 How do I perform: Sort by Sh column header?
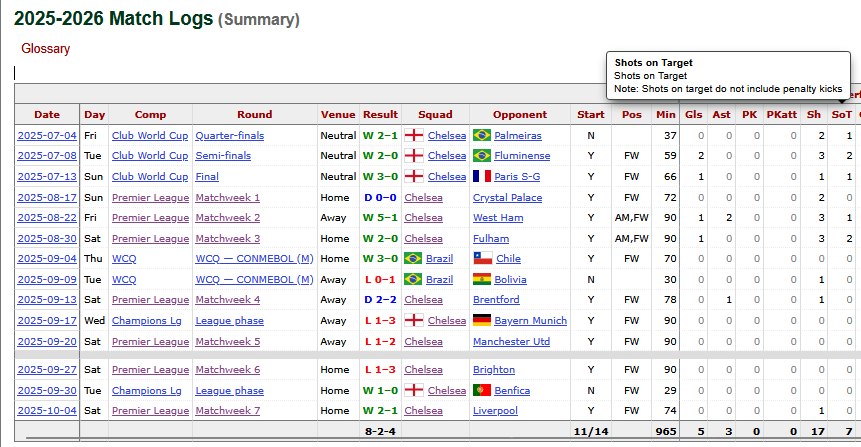pyautogui.click(x=814, y=114)
